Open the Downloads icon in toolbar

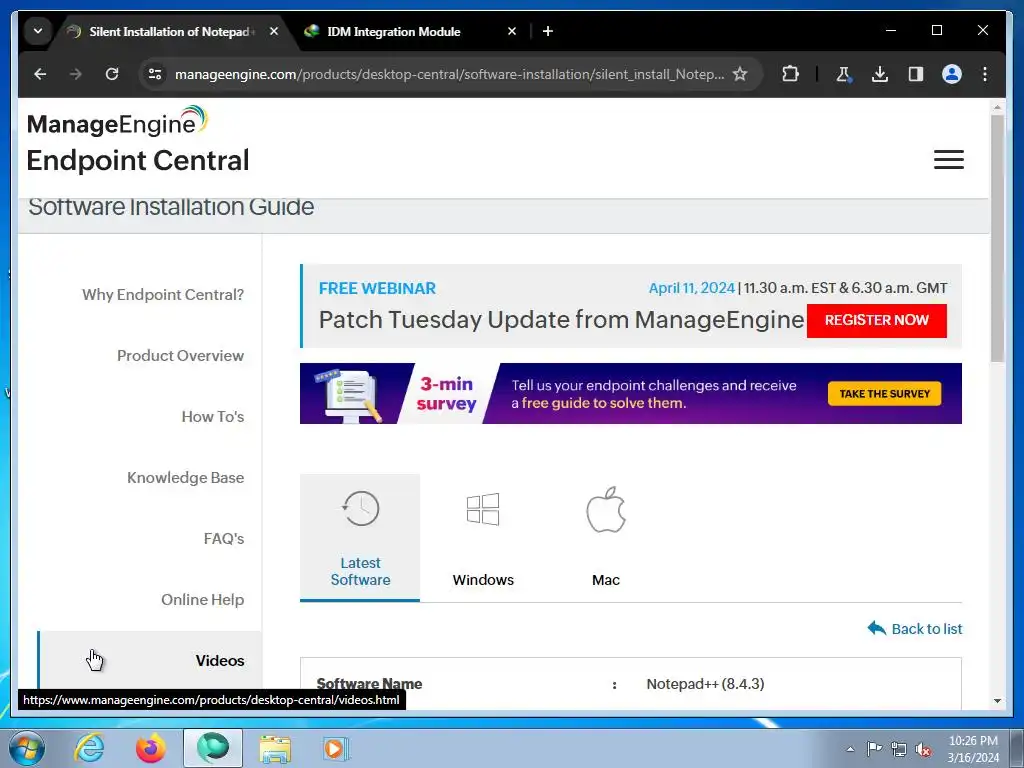tap(880, 74)
